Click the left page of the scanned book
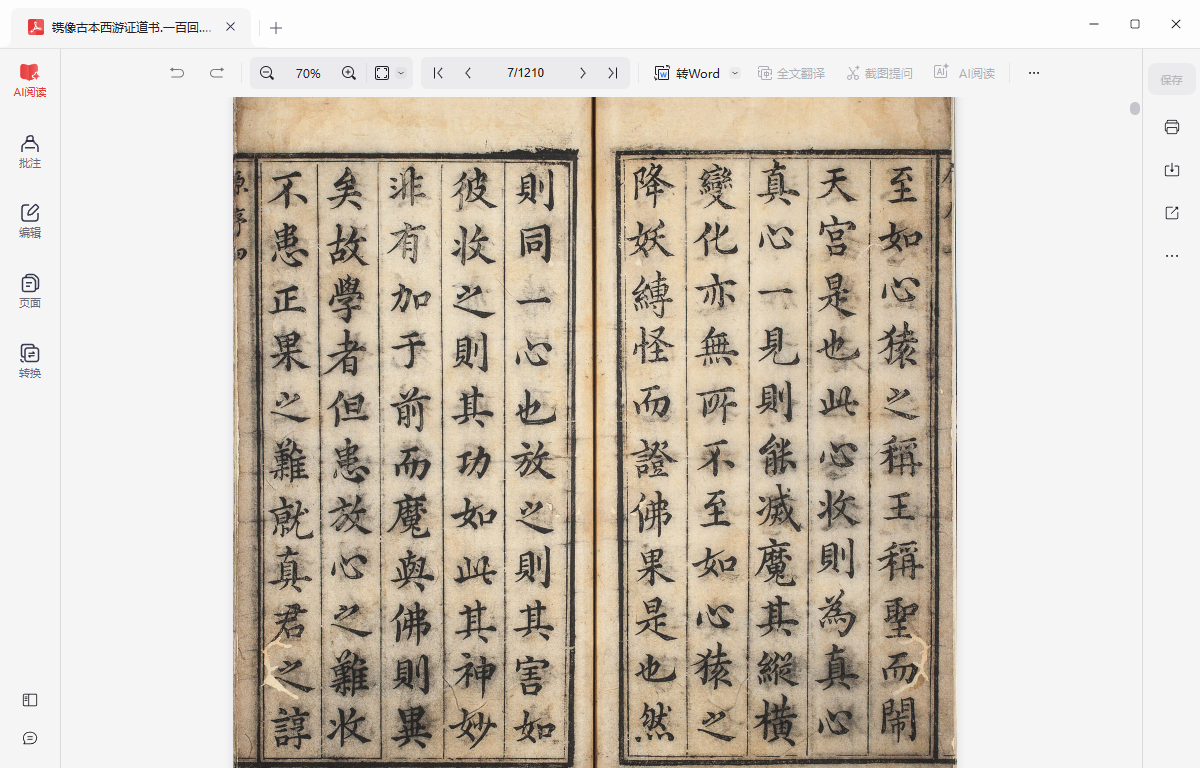Screen dimensions: 1200x768 click(413, 432)
